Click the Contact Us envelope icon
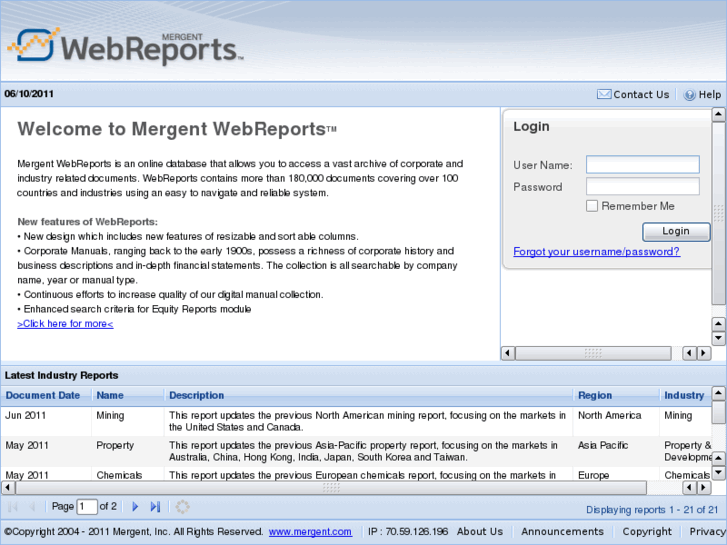The width and height of the screenshot is (727, 545). [604, 94]
